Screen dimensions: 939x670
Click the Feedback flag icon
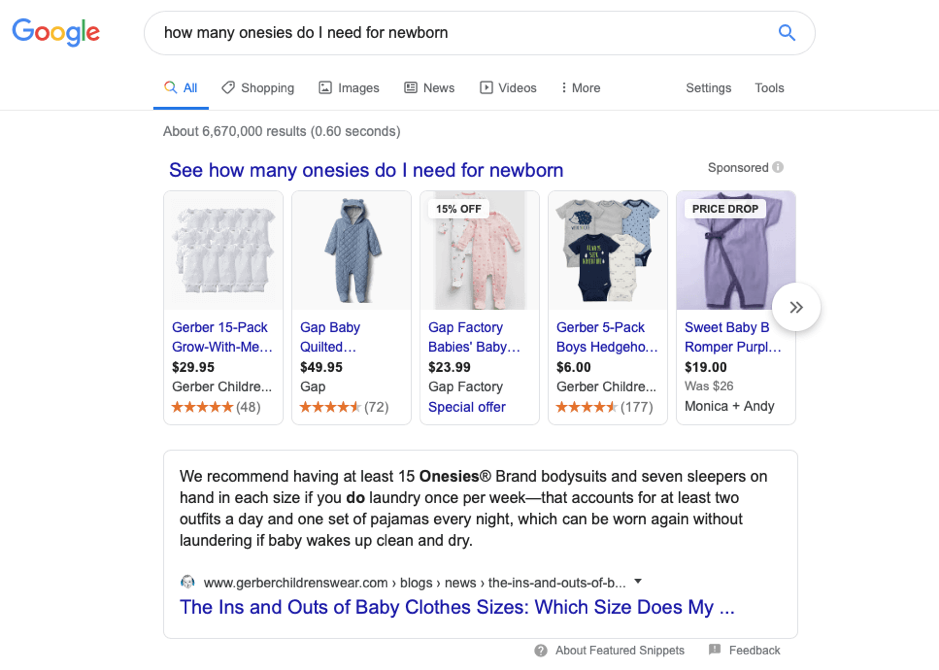click(714, 650)
